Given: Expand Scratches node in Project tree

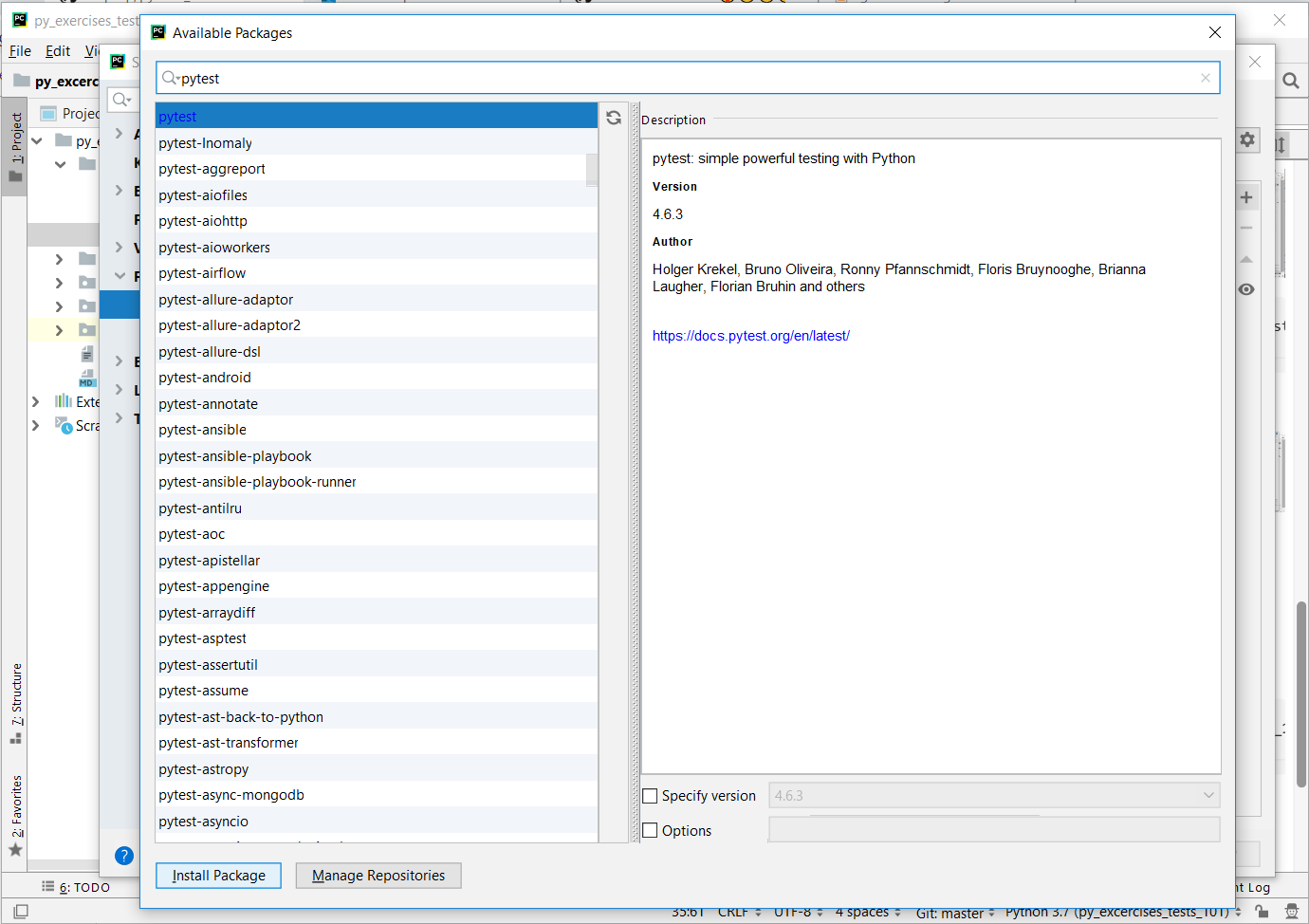Looking at the screenshot, I should click(36, 425).
